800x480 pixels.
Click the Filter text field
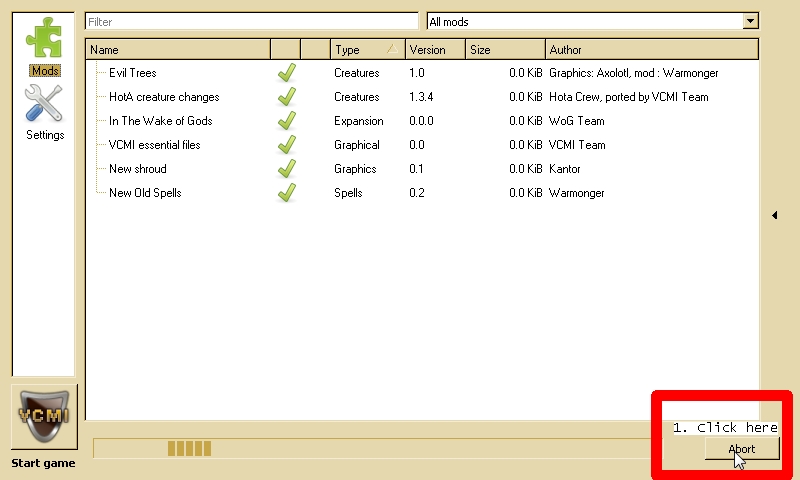coord(251,21)
